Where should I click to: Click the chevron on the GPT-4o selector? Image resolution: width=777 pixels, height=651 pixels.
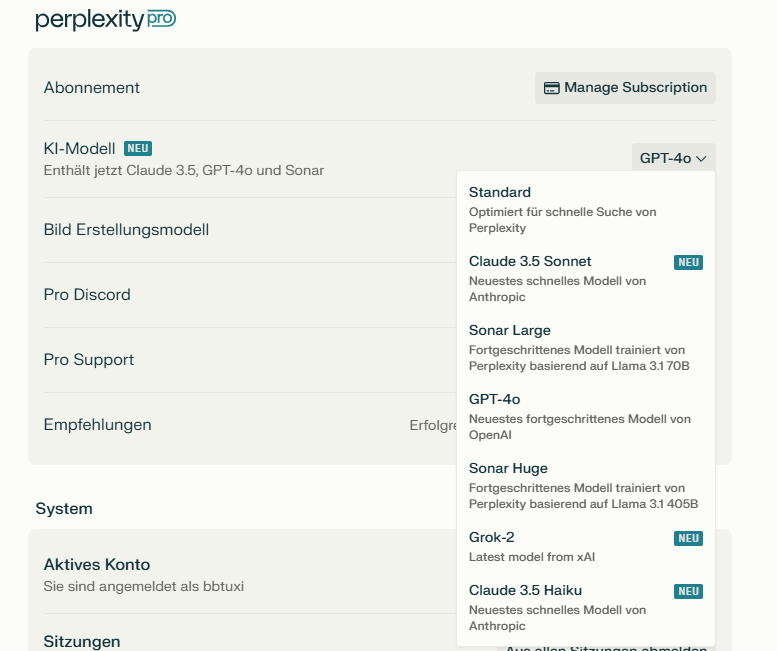coord(702,158)
